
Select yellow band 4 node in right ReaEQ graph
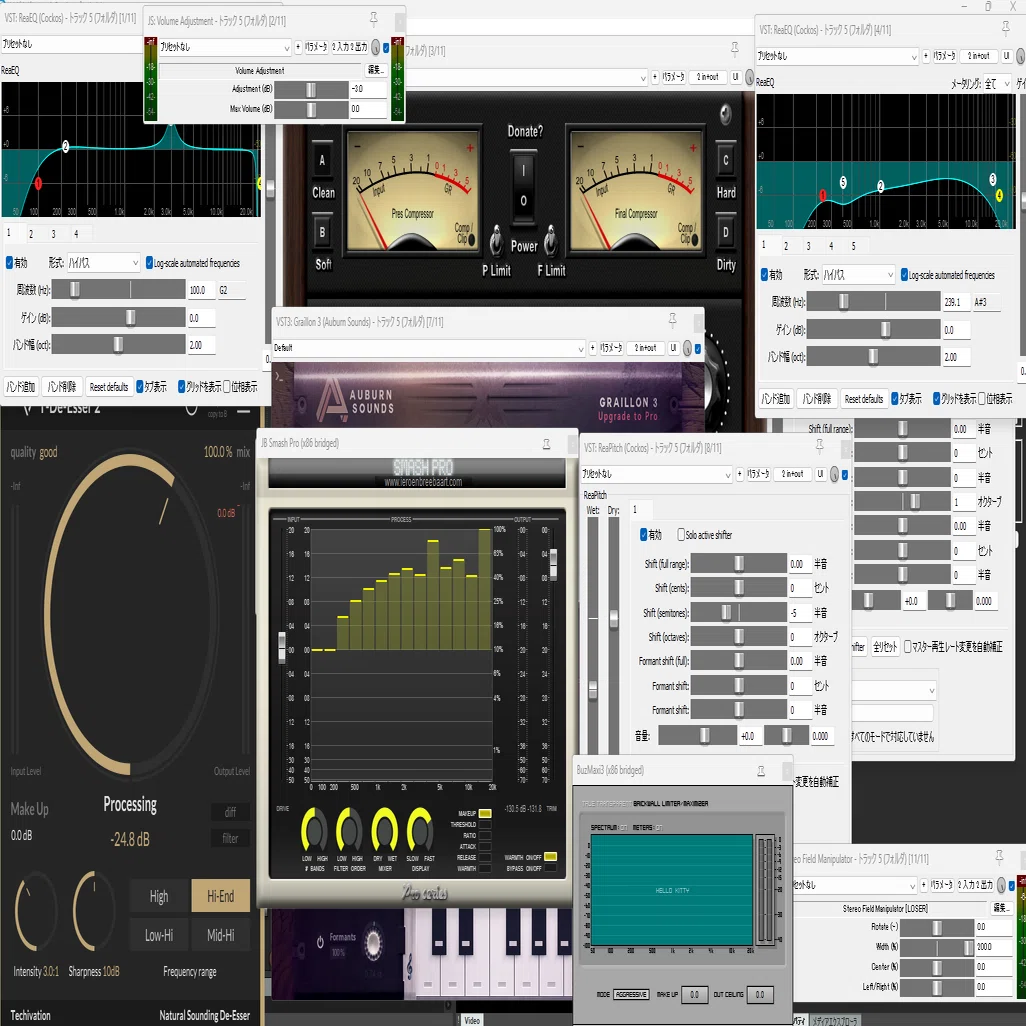coord(999,195)
